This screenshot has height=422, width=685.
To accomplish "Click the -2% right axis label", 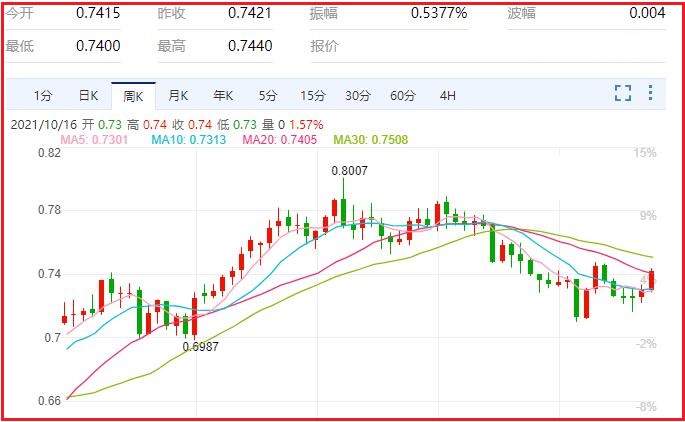I will pyautogui.click(x=647, y=343).
